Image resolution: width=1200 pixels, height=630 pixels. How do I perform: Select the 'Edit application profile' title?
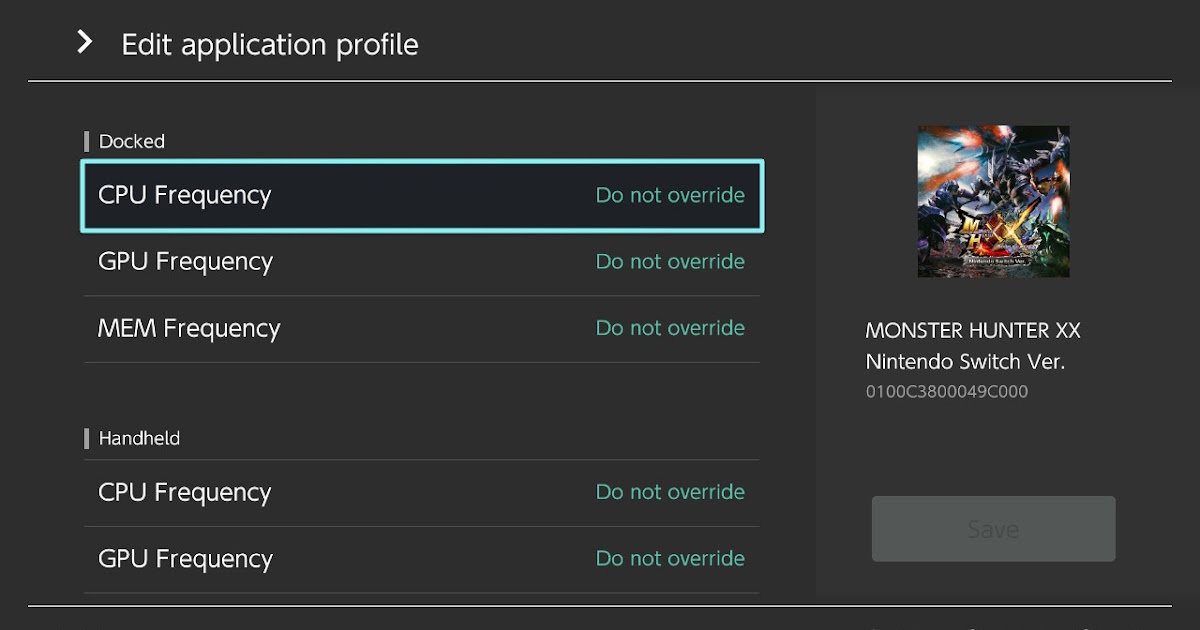pyautogui.click(x=269, y=44)
